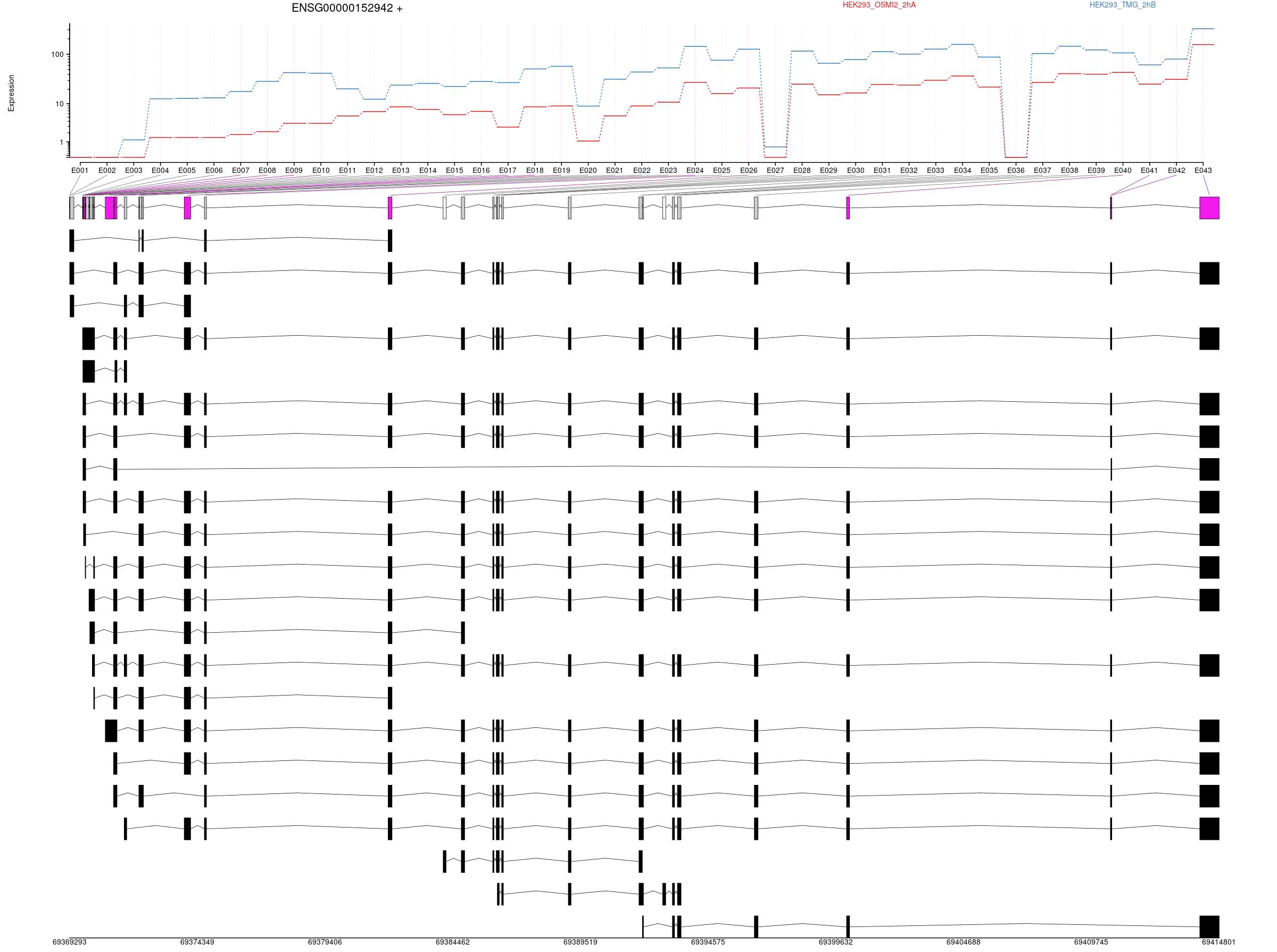Select exon bin label E006
The image size is (1277, 952).
(214, 171)
